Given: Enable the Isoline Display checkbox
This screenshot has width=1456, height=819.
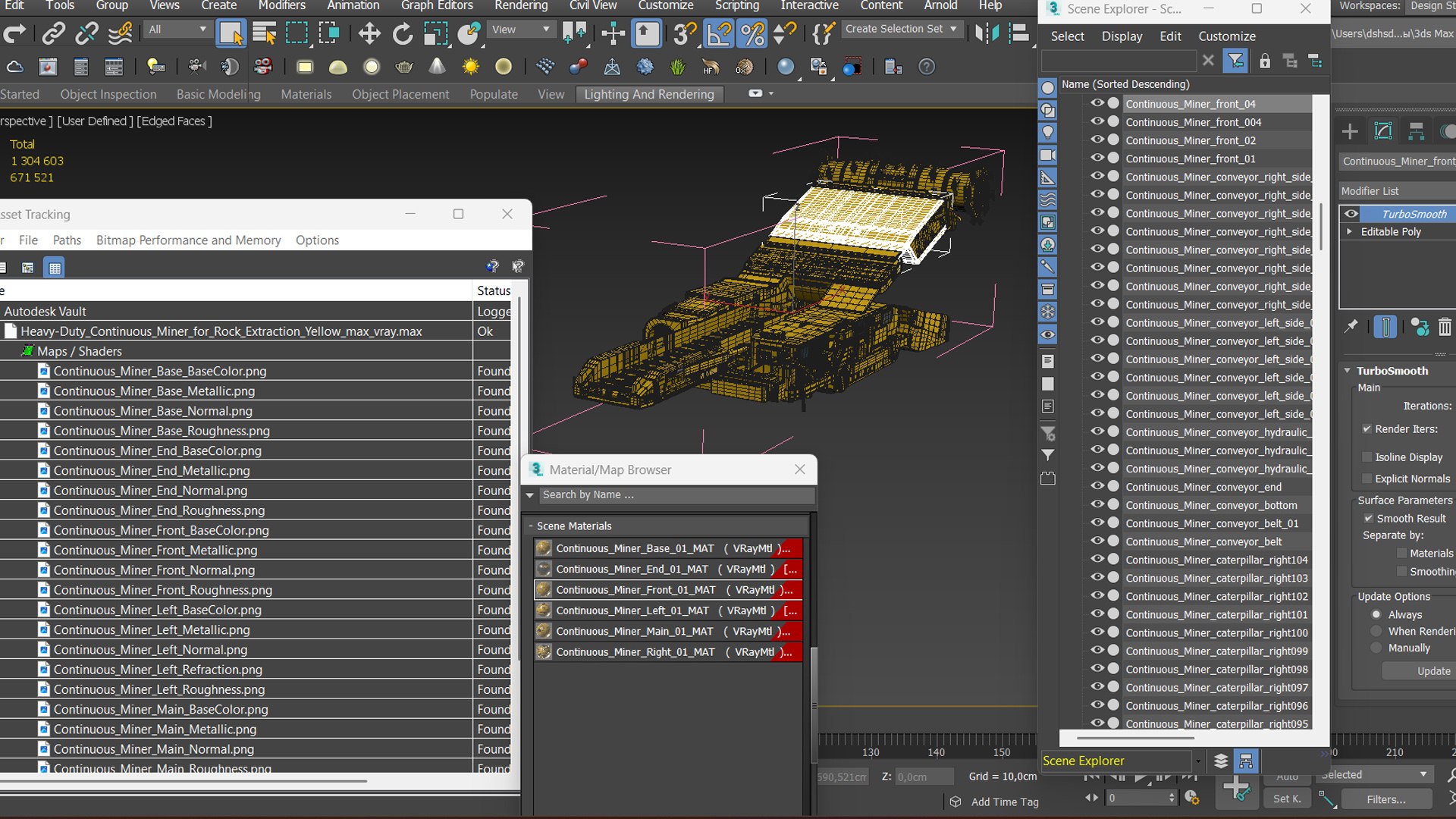Looking at the screenshot, I should (x=1367, y=457).
